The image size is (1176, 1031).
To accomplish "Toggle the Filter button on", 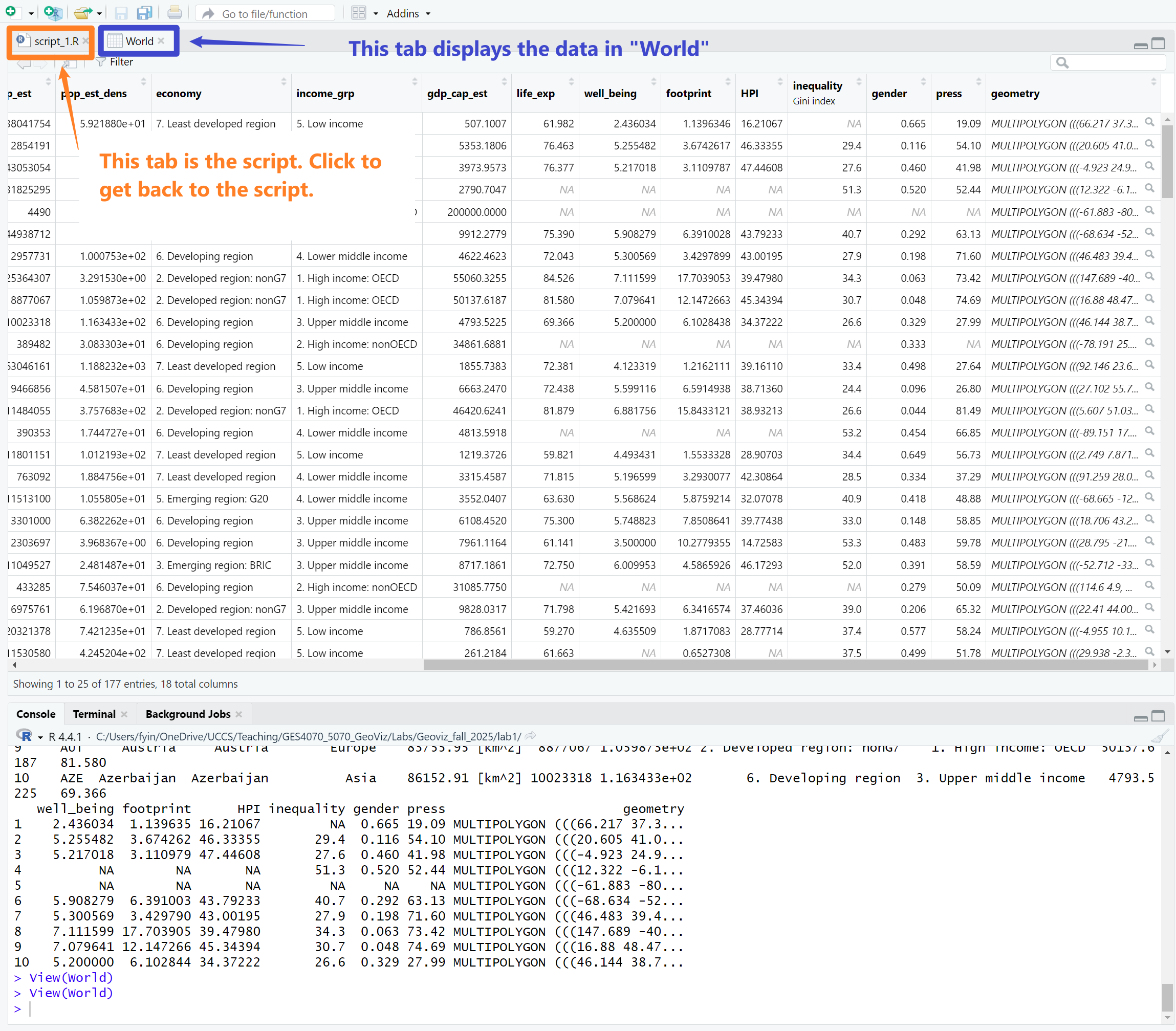I will (x=115, y=62).
